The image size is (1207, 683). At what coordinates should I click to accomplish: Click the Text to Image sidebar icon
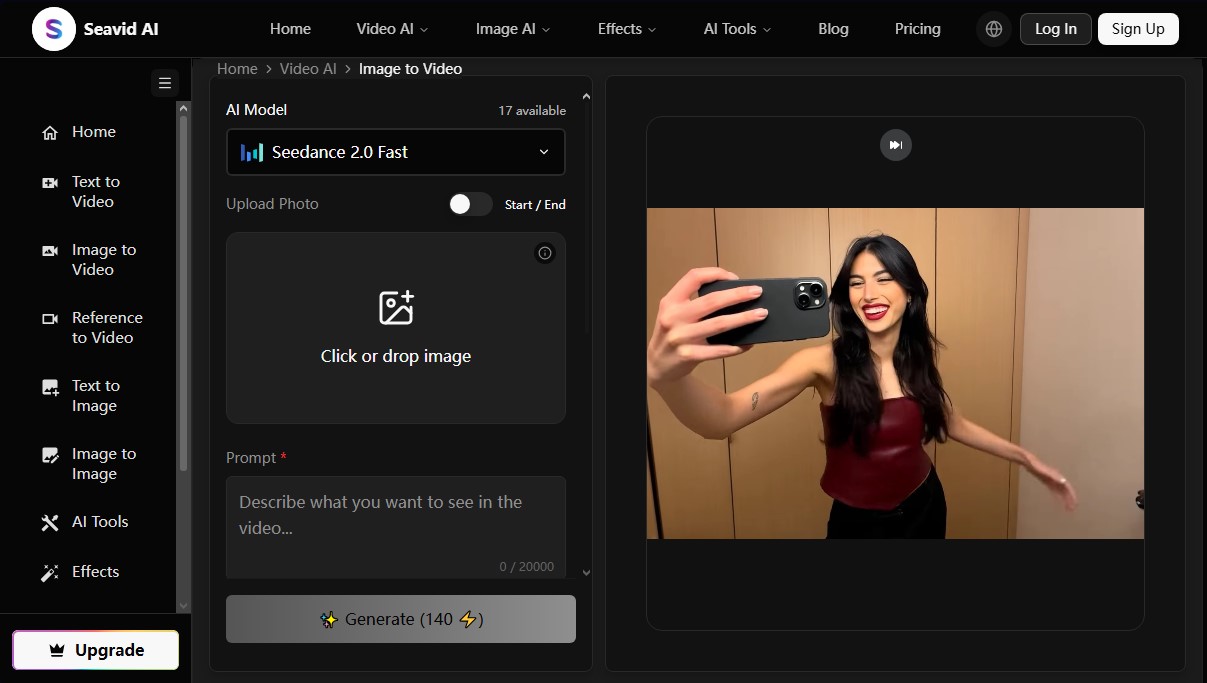[x=50, y=387]
